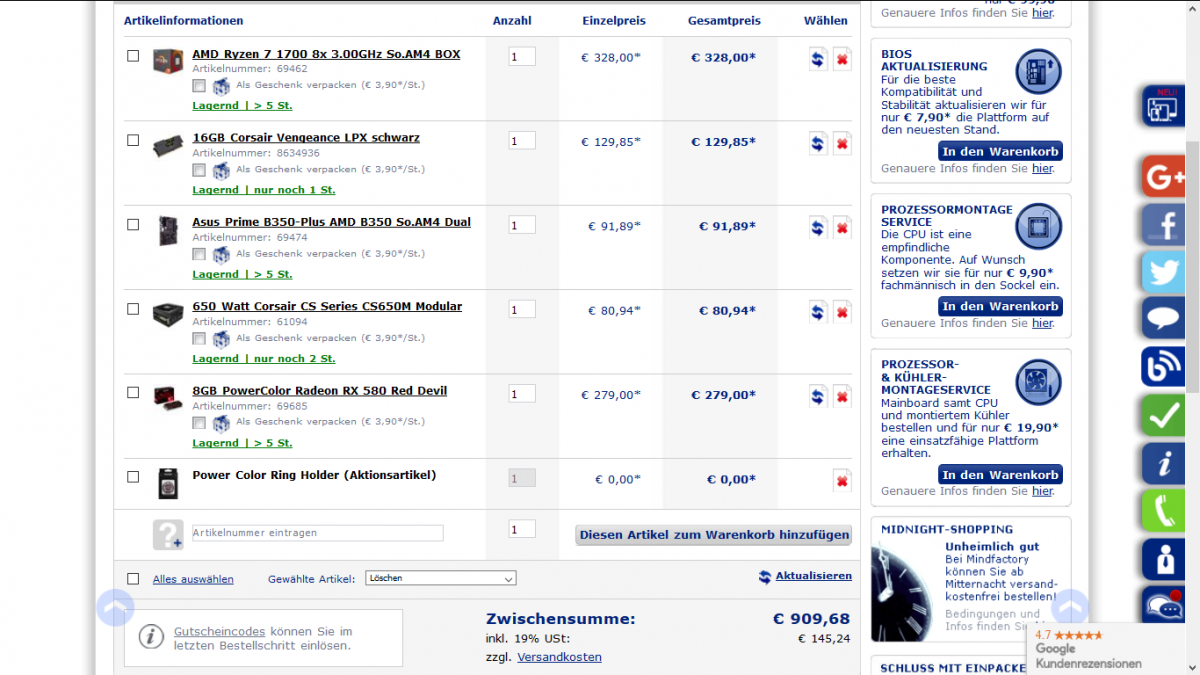
Task: Open the chat icon with red dot
Action: coord(1164,604)
